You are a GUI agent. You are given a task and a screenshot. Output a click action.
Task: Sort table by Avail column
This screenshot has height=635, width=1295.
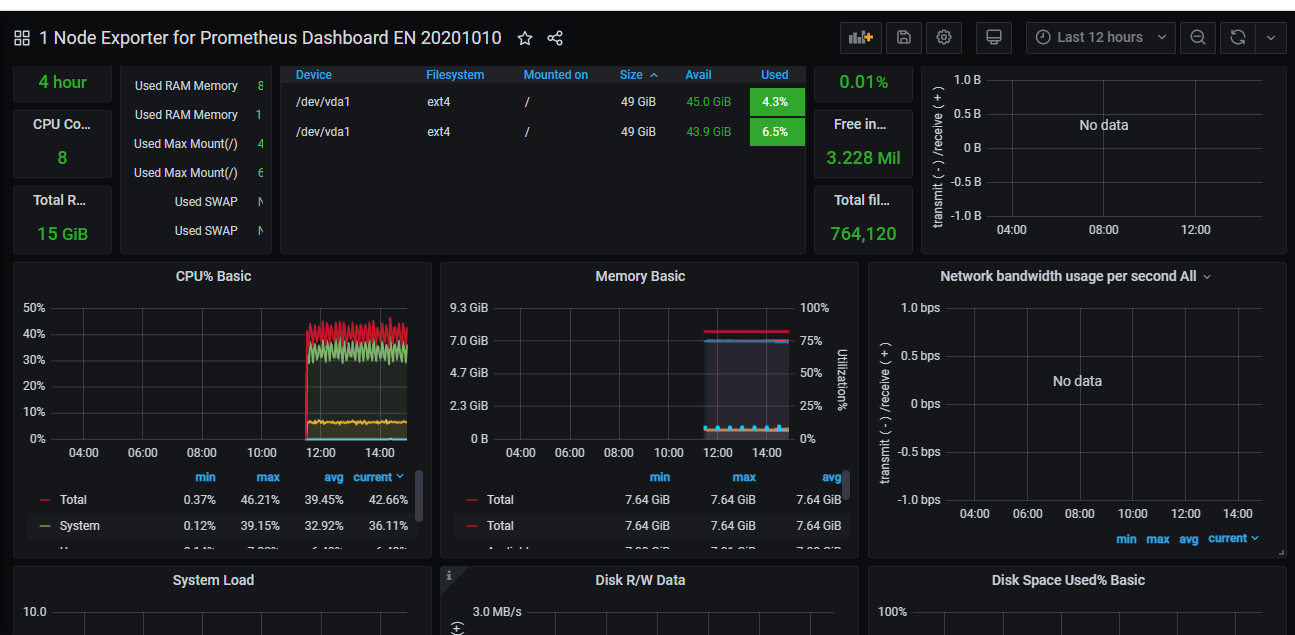click(698, 75)
